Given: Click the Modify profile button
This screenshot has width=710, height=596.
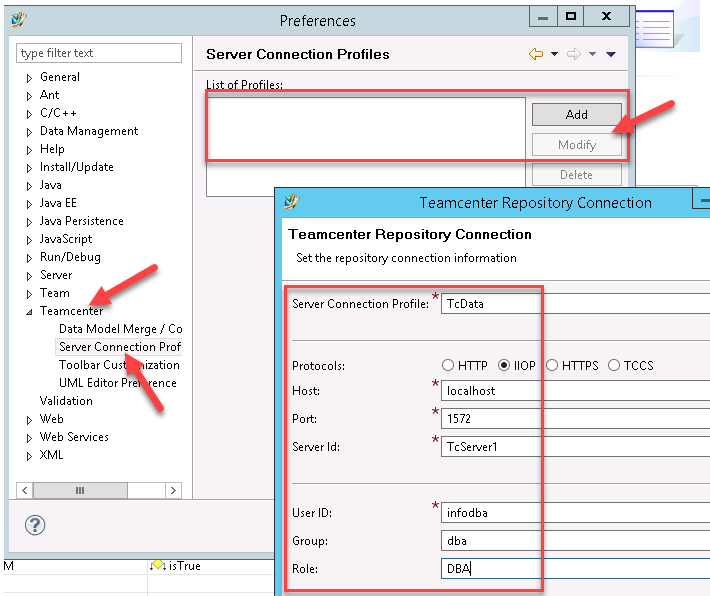Looking at the screenshot, I should click(576, 145).
